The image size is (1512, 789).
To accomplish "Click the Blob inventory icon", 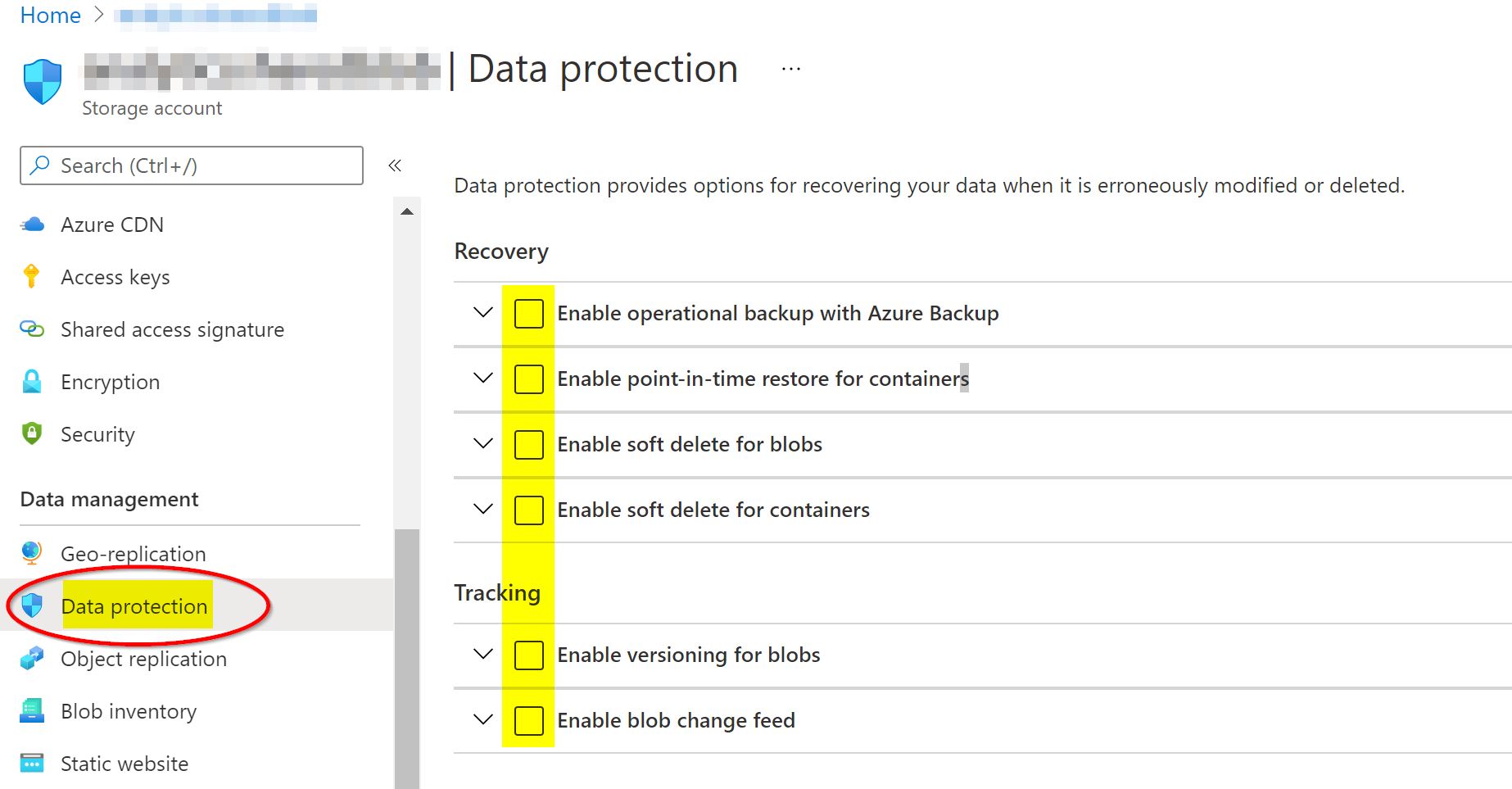I will pyautogui.click(x=32, y=711).
